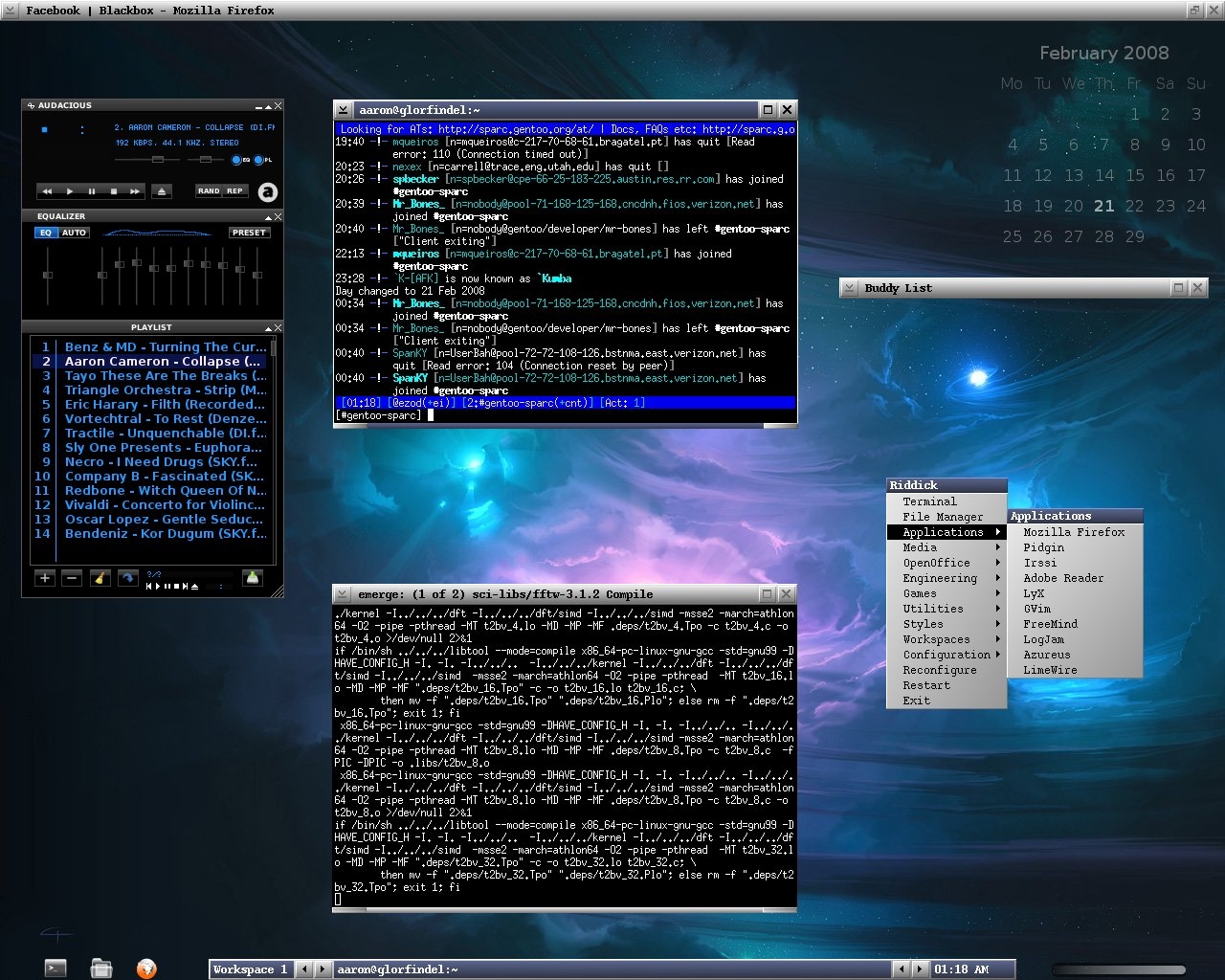Open Audacious menu icon left of title
The image size is (1225, 980).
coord(31,105)
